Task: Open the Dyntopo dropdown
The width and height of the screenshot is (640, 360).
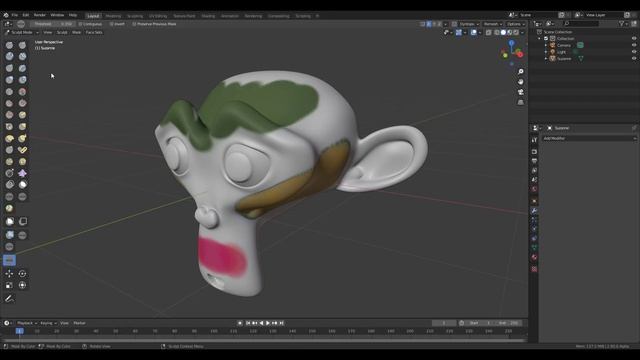Action: tap(469, 24)
